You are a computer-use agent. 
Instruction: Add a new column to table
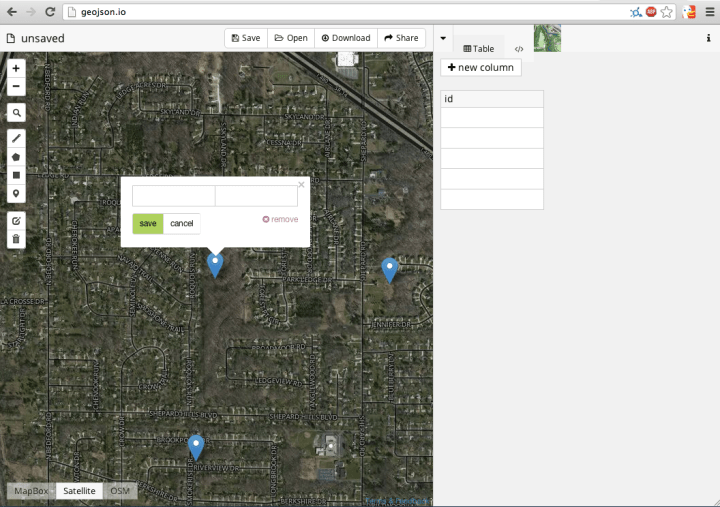click(481, 67)
